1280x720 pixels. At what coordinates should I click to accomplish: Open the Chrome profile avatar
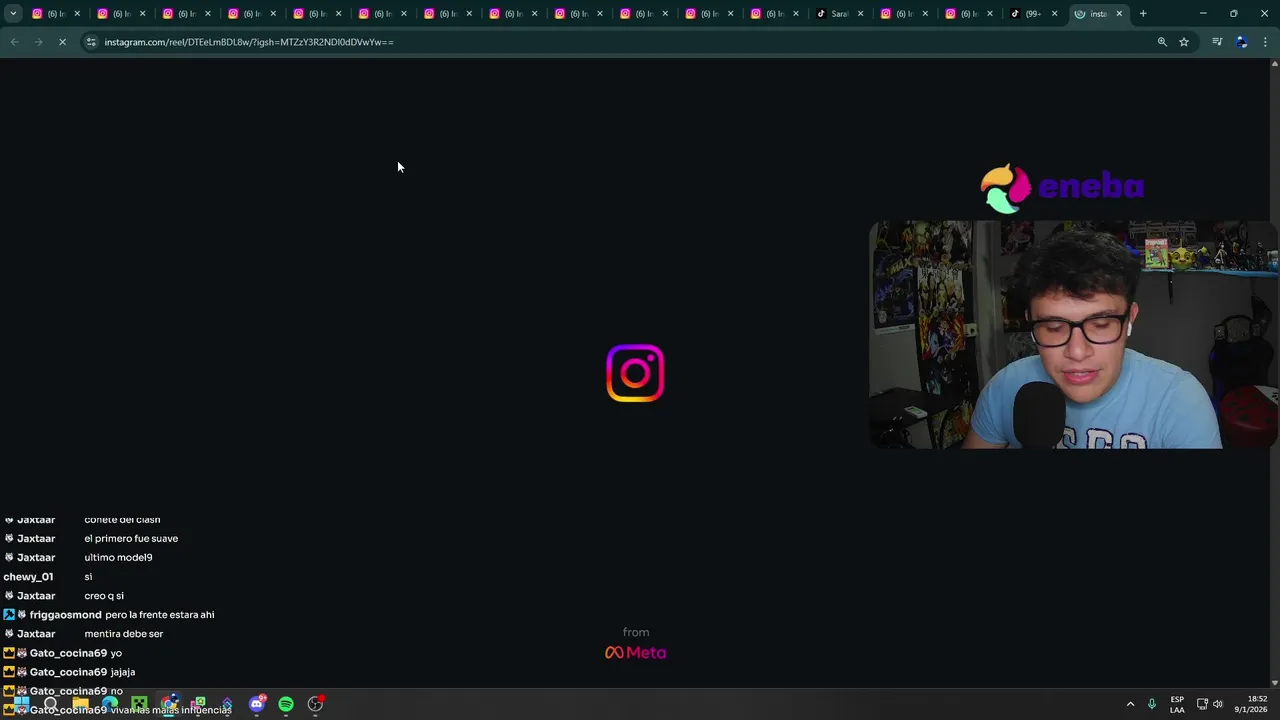point(1242,42)
